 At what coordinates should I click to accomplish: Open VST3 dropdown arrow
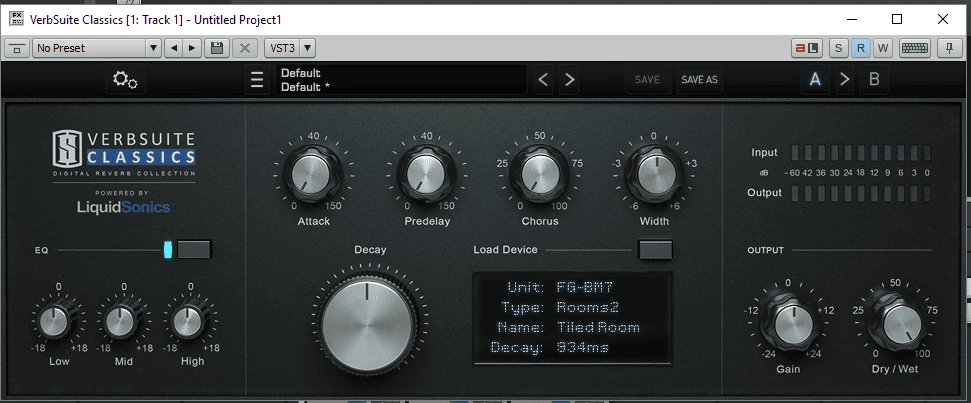tap(308, 48)
